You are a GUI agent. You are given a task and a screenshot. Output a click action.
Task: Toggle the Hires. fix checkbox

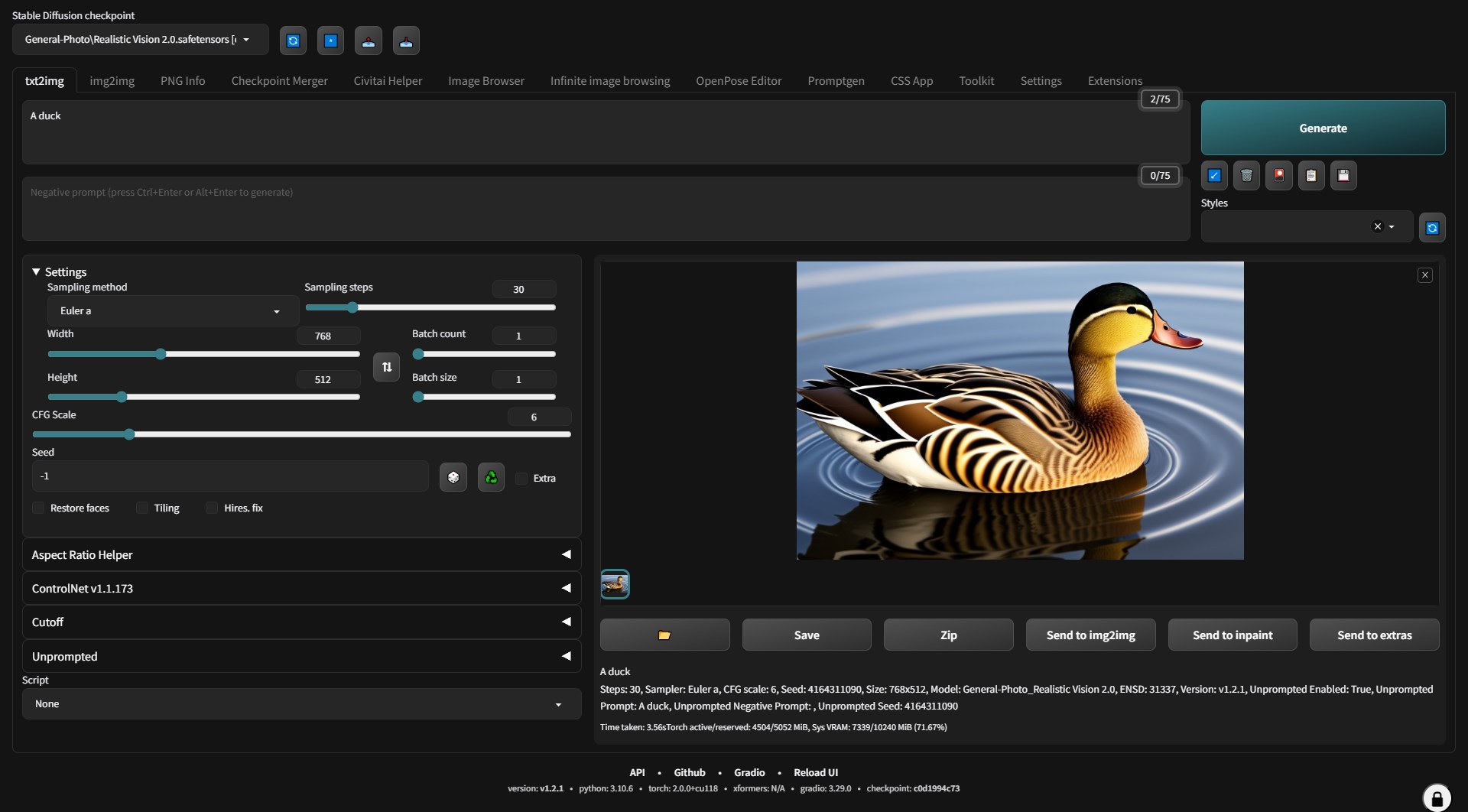212,508
